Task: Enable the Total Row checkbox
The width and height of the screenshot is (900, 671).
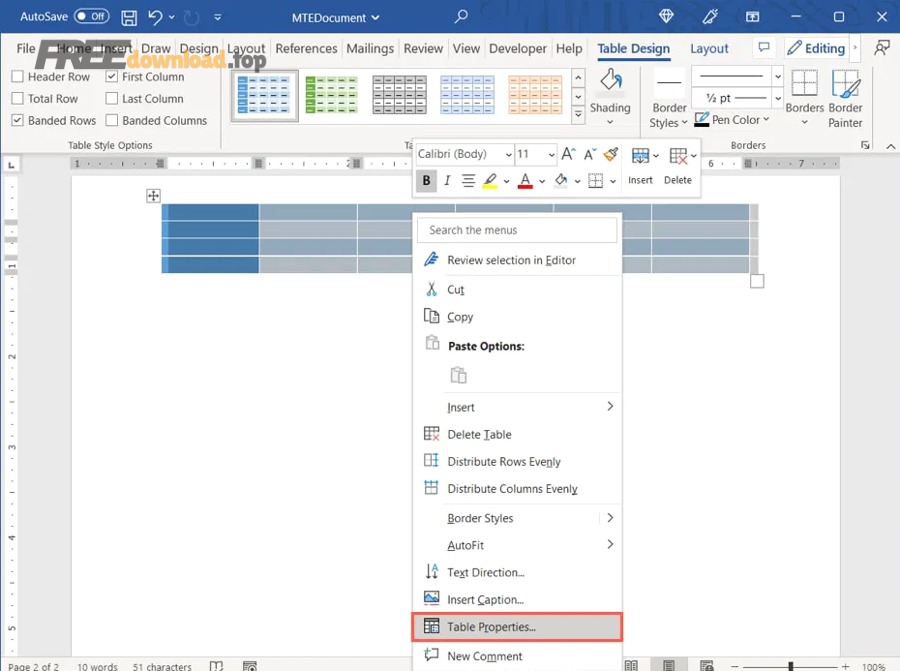Action: 18,98
